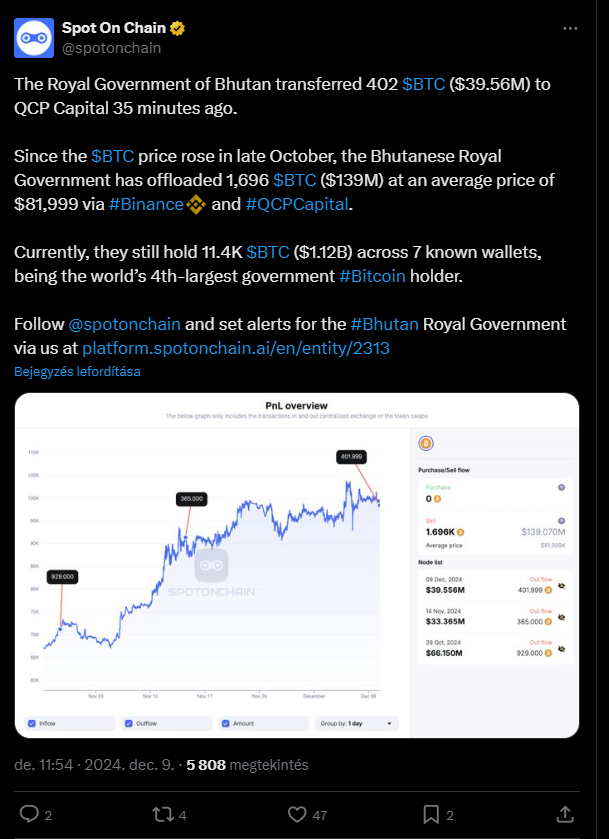Open the @spotonchain mention in post text

[124, 324]
